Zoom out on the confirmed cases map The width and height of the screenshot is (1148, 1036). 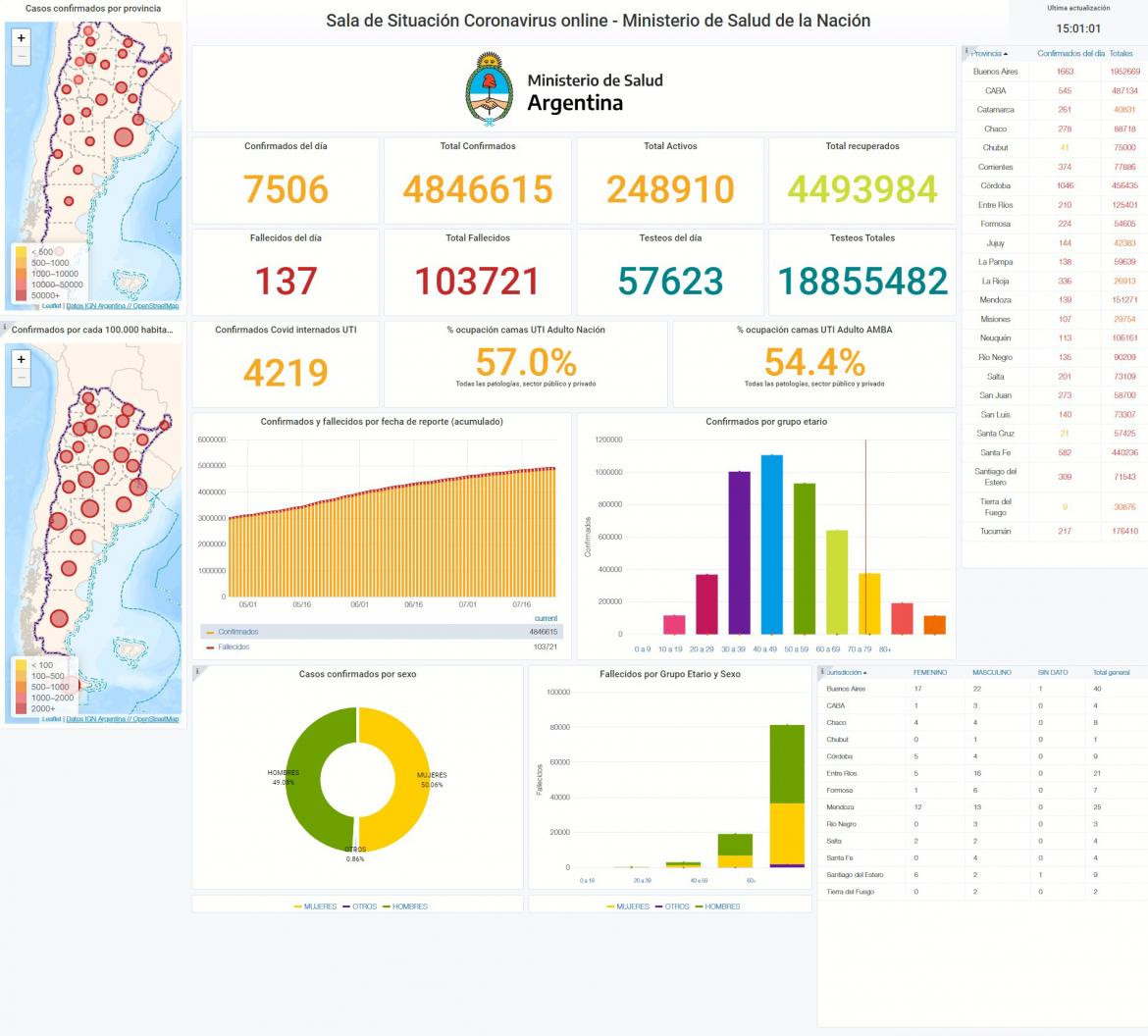coord(22,56)
